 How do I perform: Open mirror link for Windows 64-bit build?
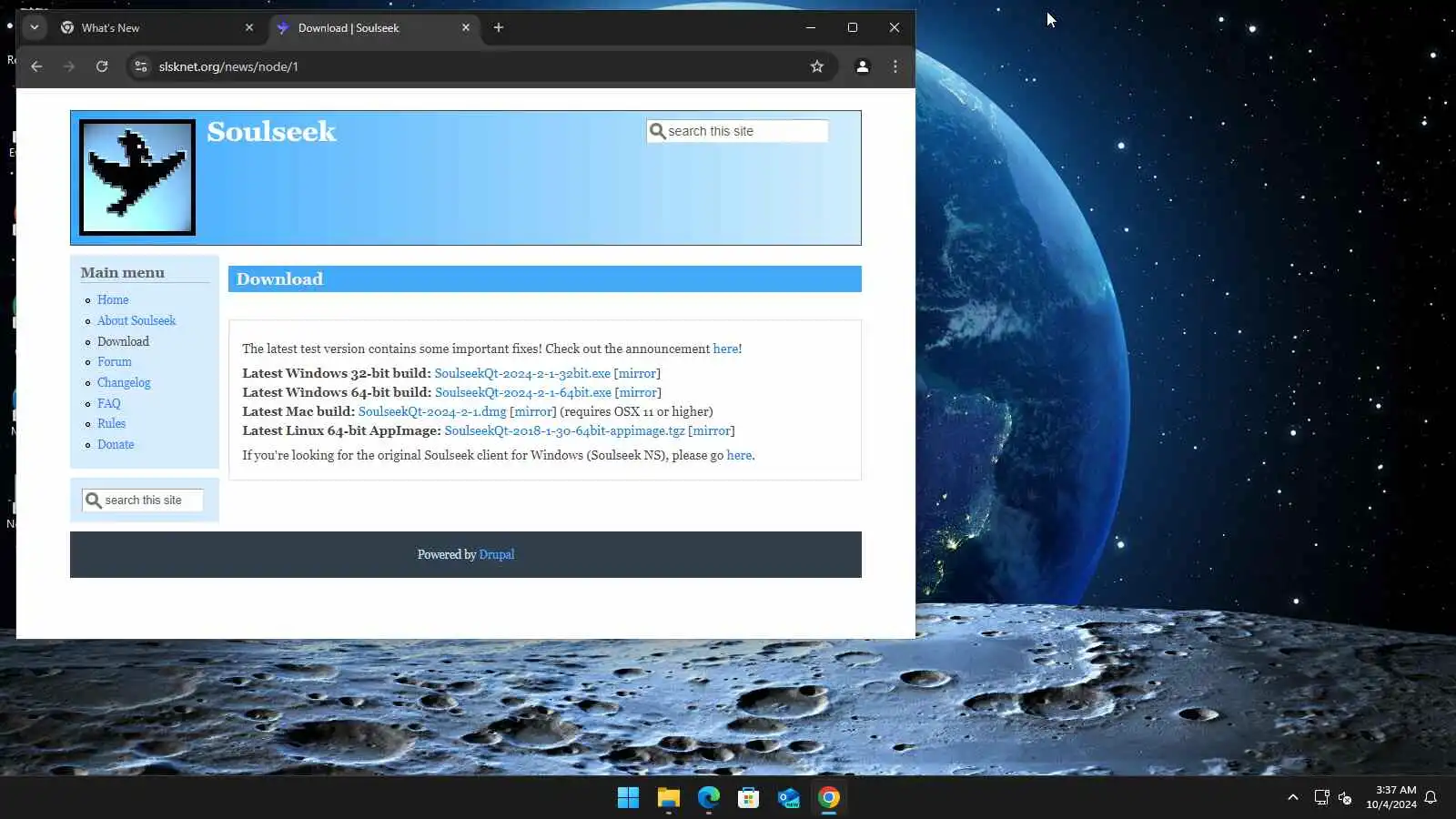click(x=638, y=392)
